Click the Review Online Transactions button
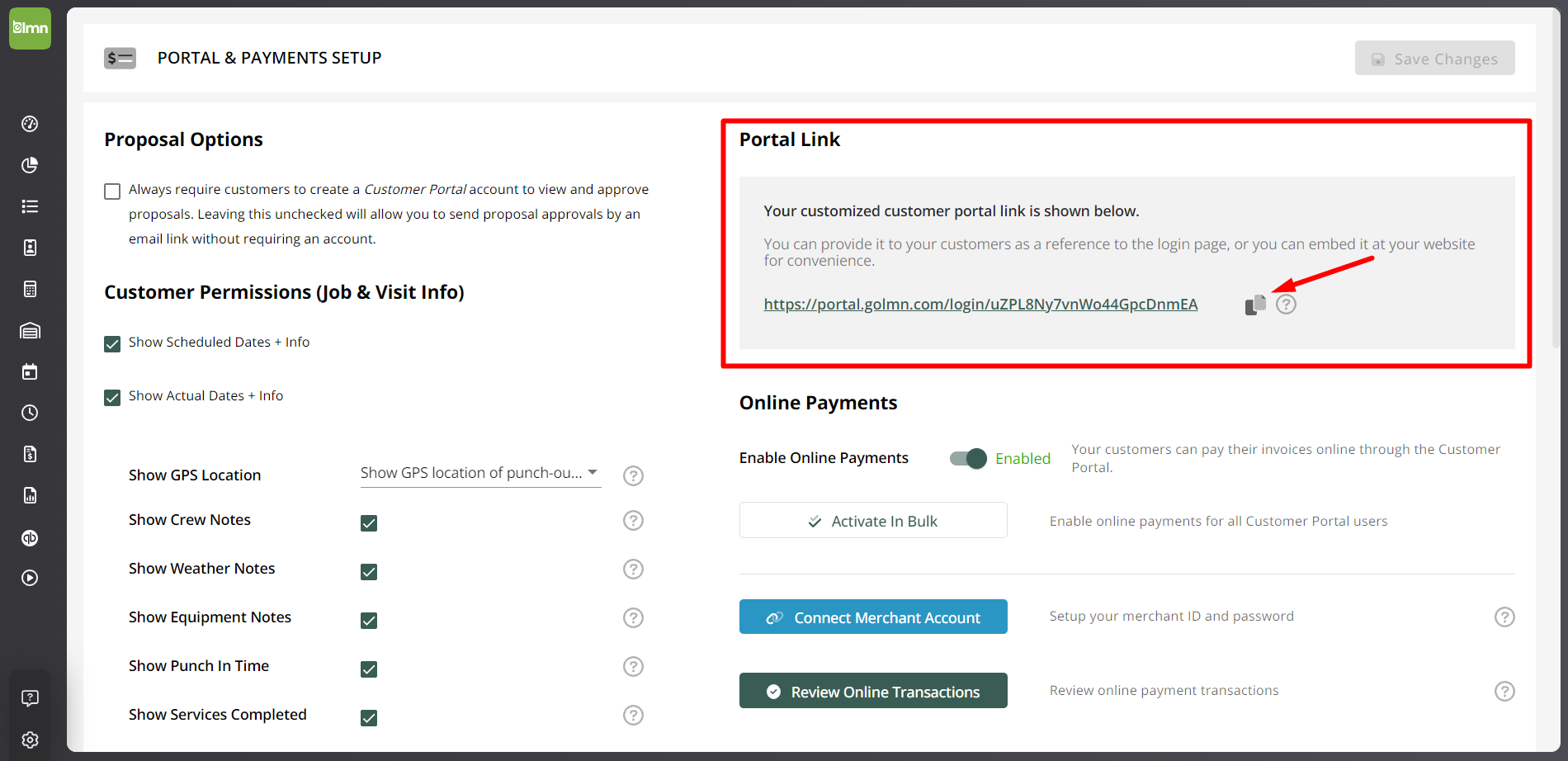1568x761 pixels. (873, 692)
